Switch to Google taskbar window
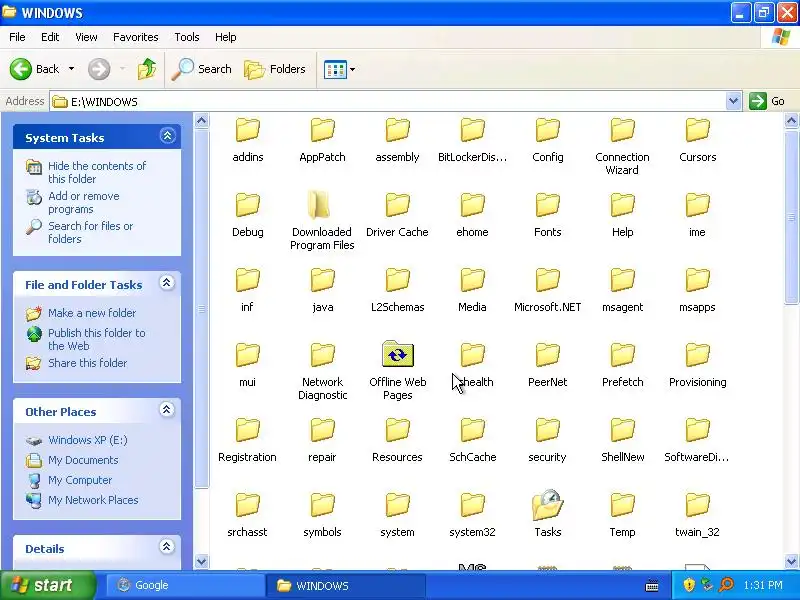Screen dimensions: 800x600 [x=186, y=585]
